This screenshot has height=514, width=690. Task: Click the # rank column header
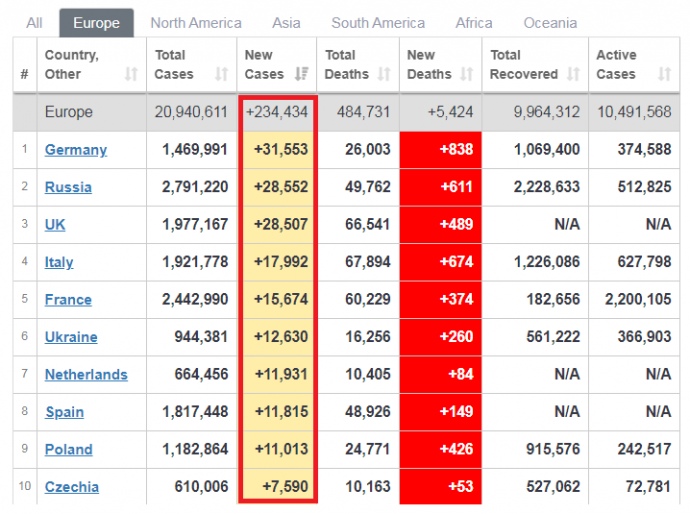tap(25, 74)
